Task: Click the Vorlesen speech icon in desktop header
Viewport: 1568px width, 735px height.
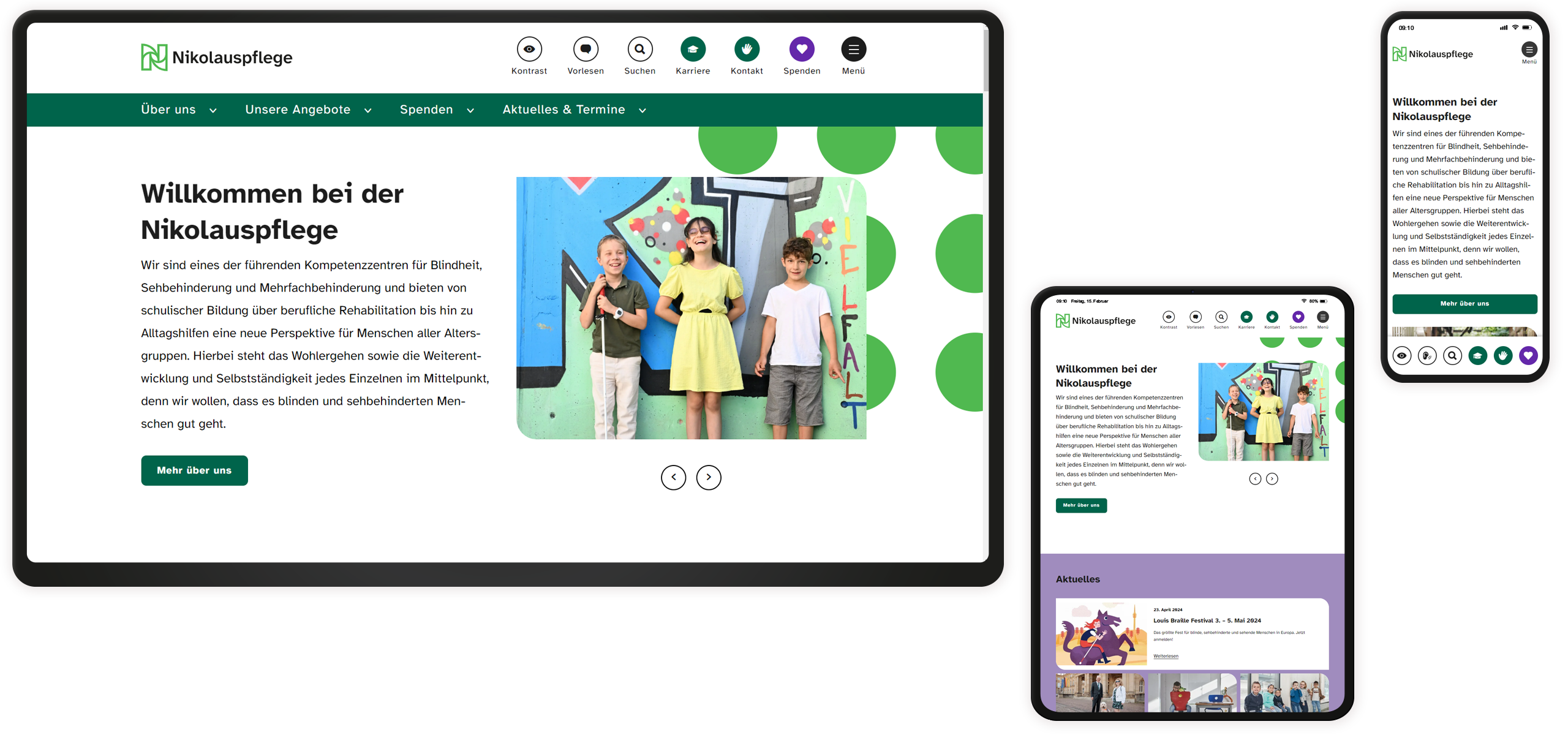Action: [587, 49]
